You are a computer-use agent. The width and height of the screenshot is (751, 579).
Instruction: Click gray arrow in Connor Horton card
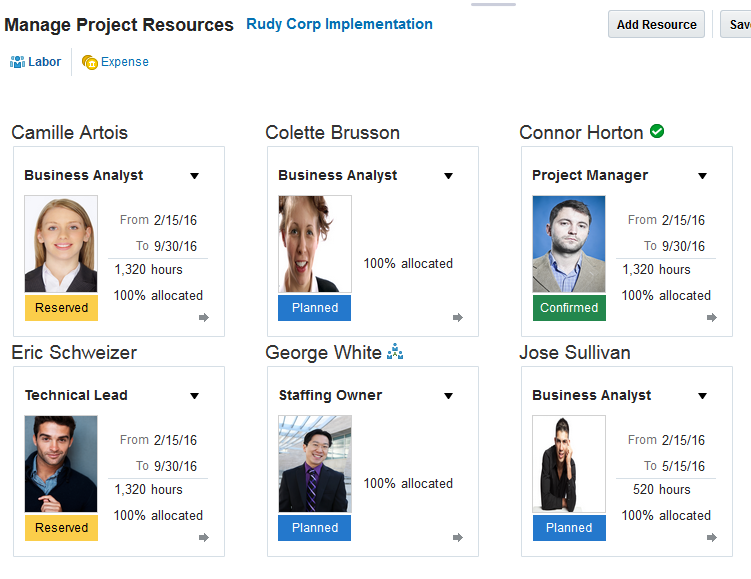712,318
